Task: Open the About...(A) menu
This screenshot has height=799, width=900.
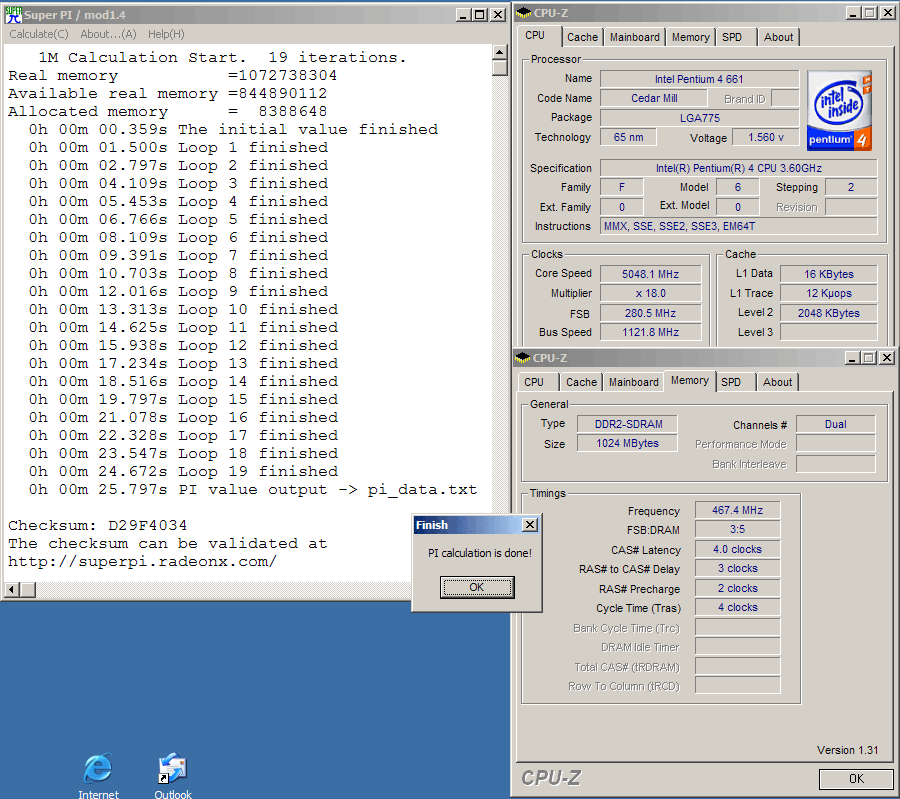Action: pos(108,34)
